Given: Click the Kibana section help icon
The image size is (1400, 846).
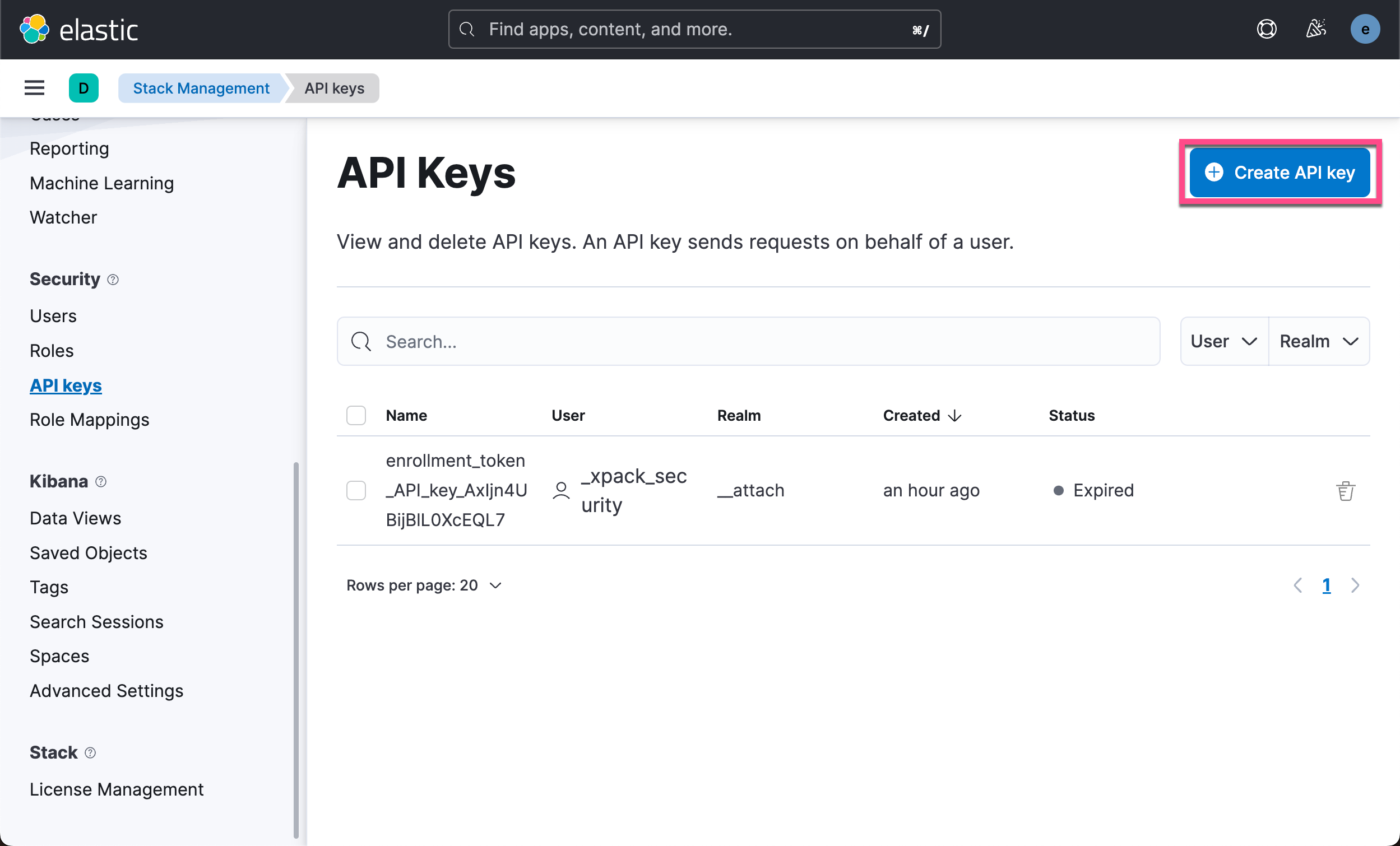Looking at the screenshot, I should coord(101,482).
